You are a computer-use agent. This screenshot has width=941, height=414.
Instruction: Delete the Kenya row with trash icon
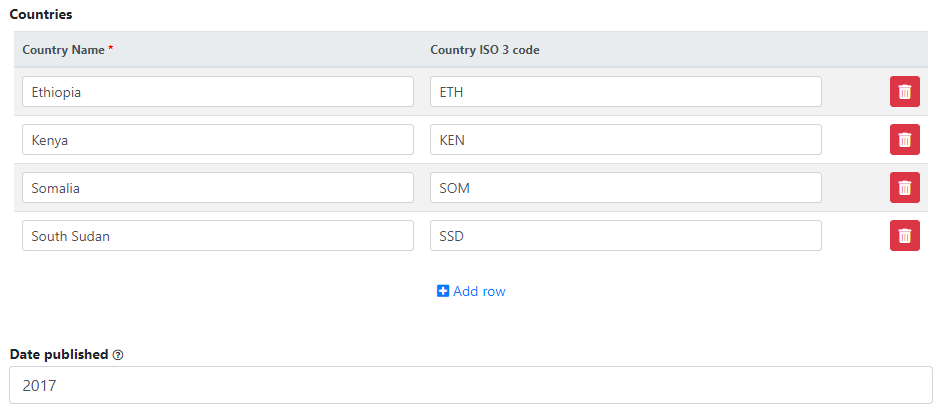(x=904, y=139)
